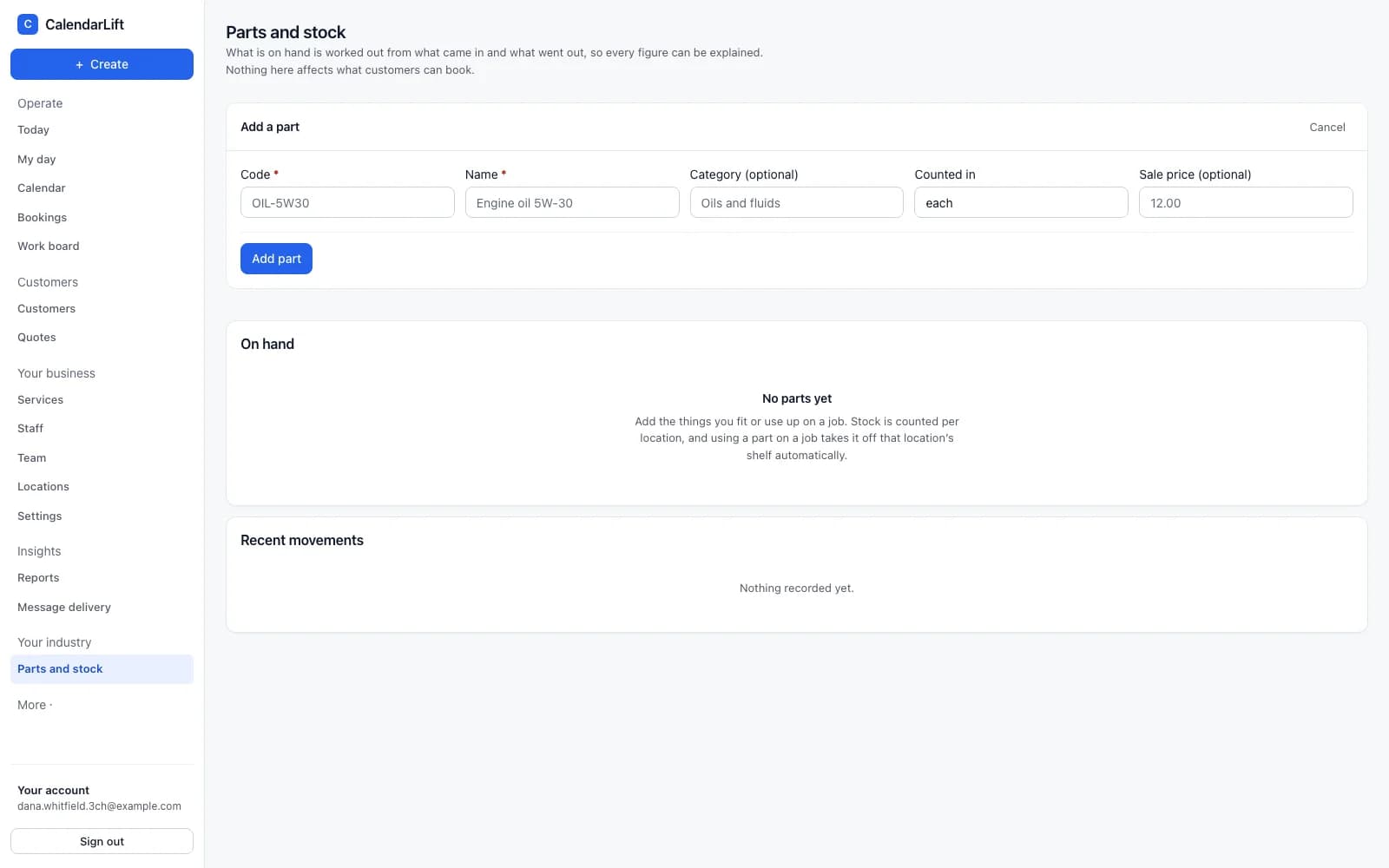Click the Category (optional) field

pos(796,202)
